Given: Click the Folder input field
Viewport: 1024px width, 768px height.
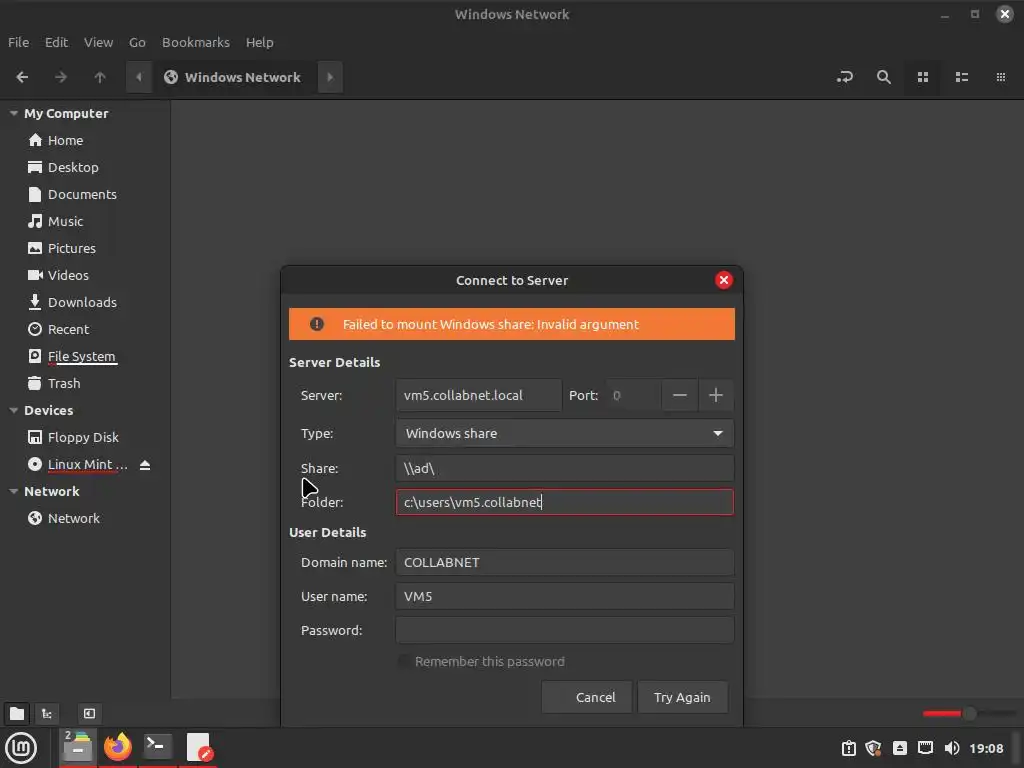Looking at the screenshot, I should tap(564, 502).
